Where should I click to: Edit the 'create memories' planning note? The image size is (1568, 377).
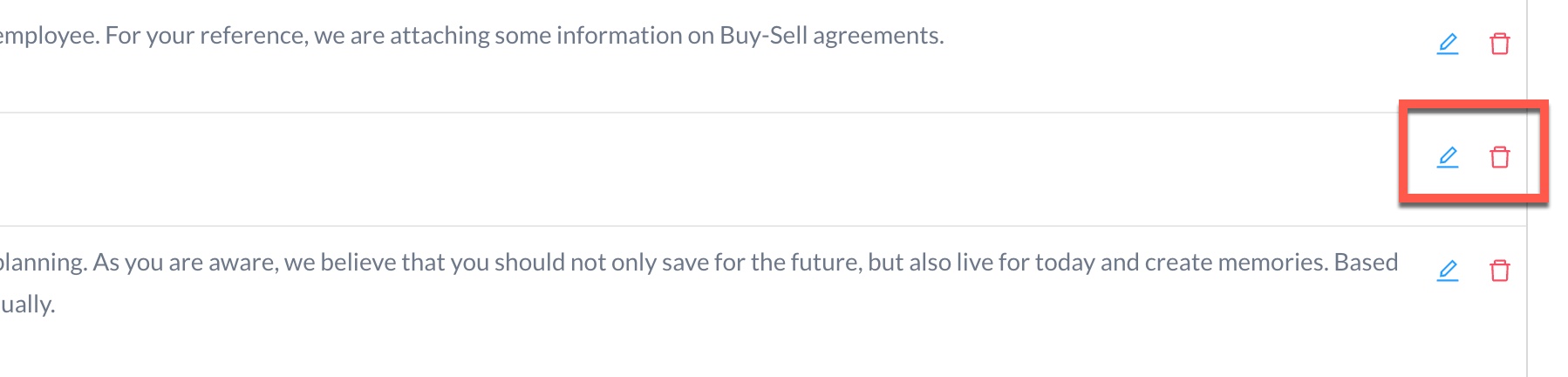[x=1448, y=271]
